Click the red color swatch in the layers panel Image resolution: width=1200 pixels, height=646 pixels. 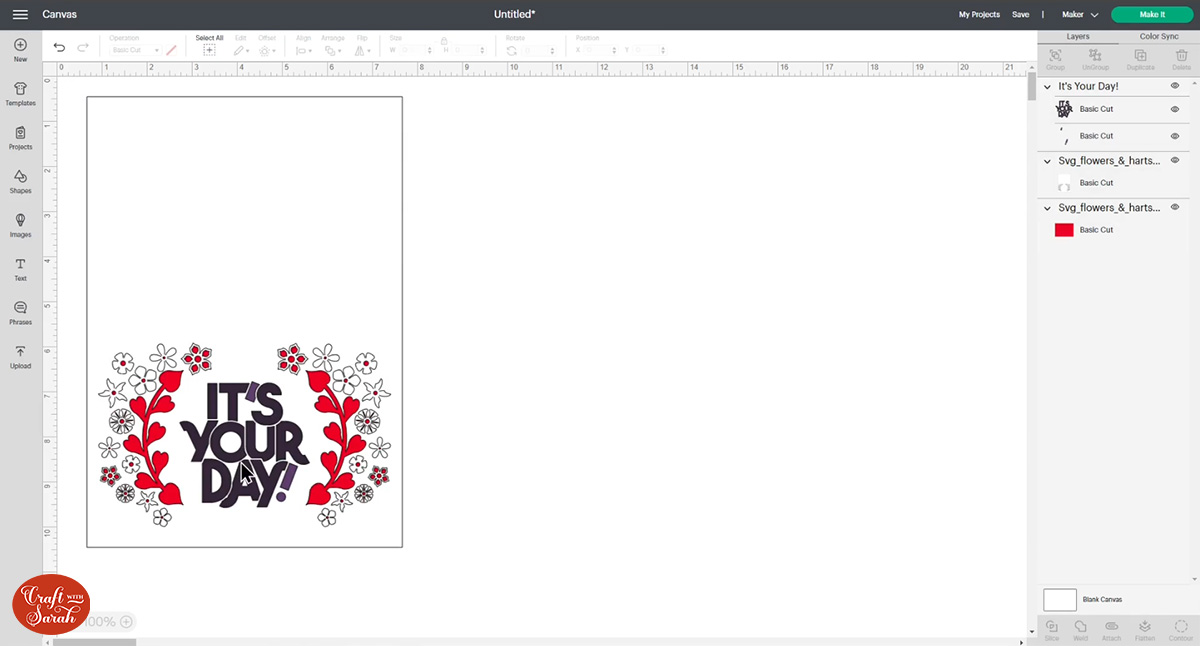1063,229
